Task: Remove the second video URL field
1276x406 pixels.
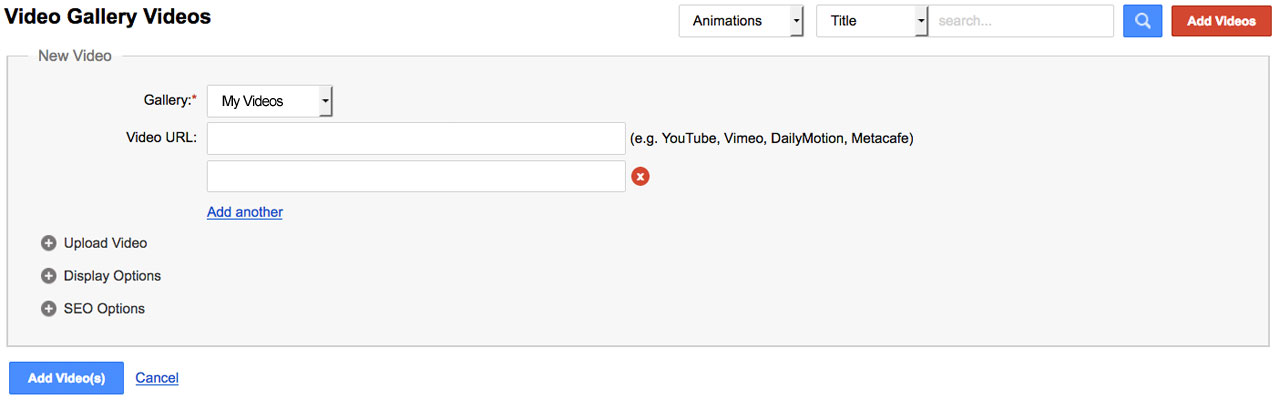Action: coord(640,177)
